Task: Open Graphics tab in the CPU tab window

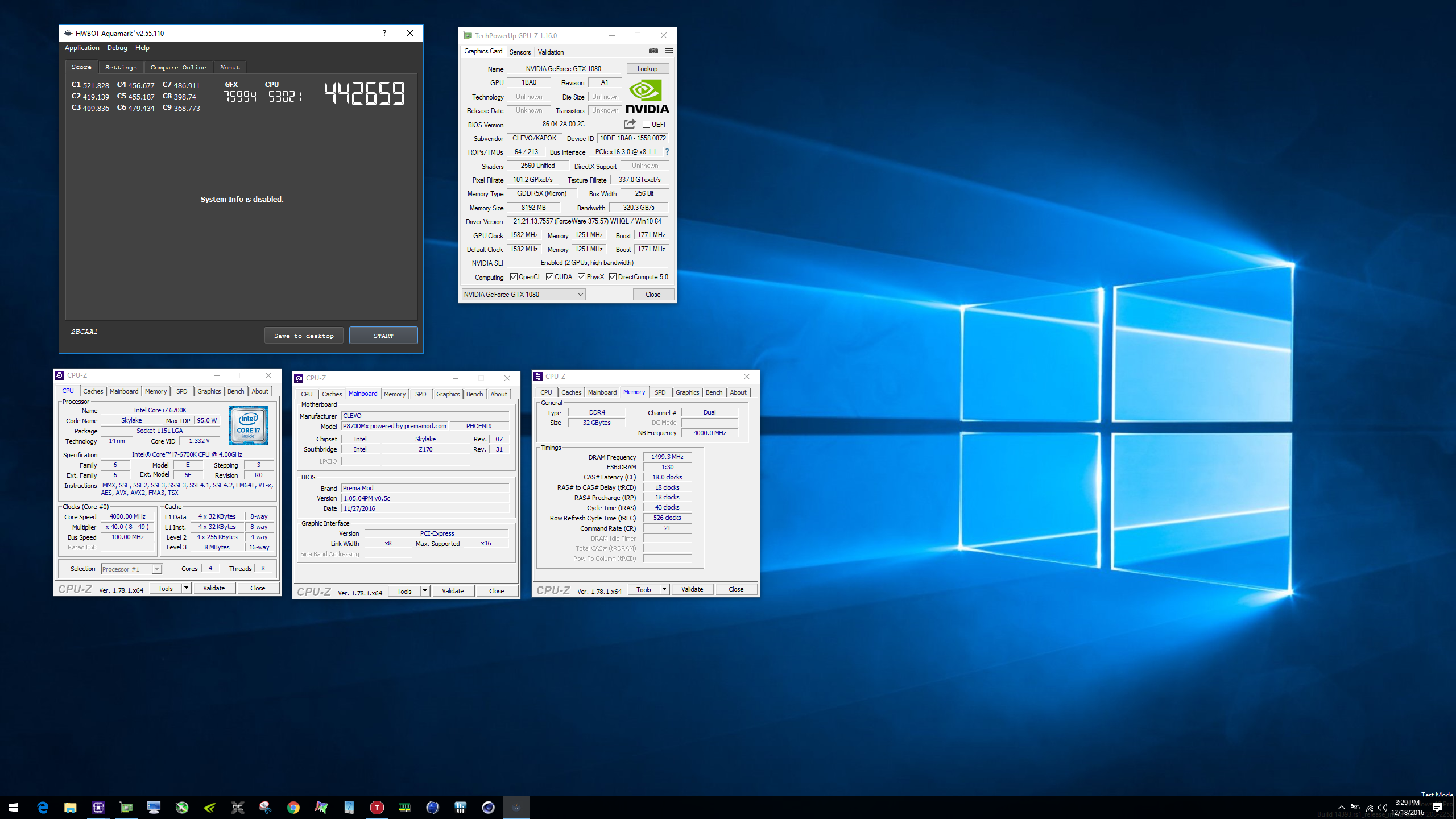Action: (x=209, y=391)
